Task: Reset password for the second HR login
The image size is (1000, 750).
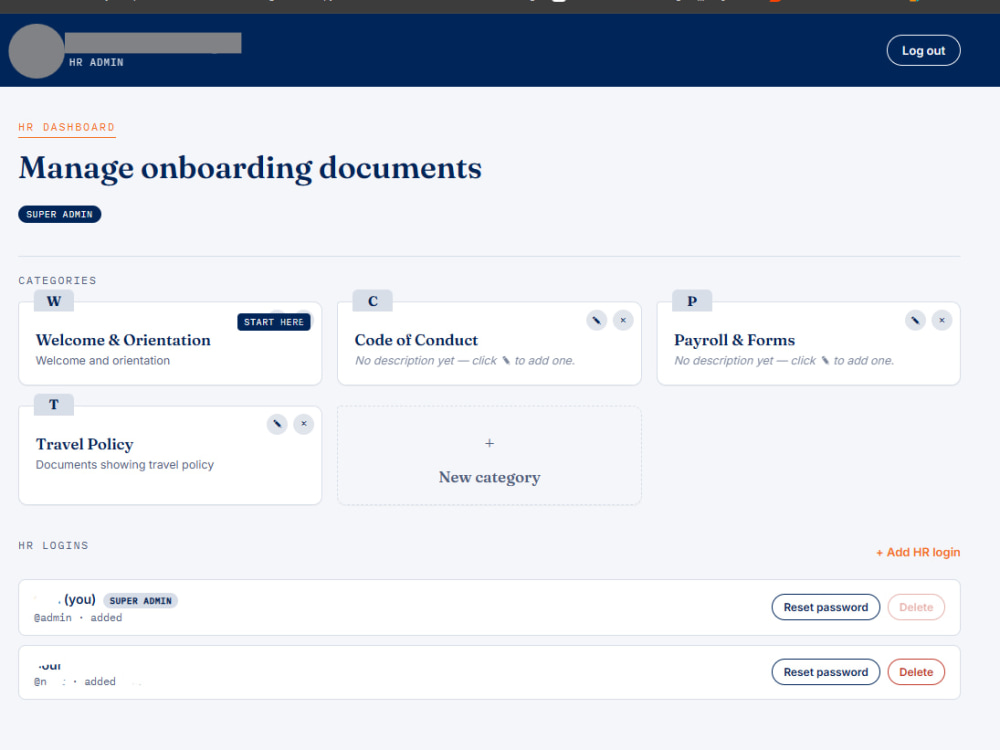Action: [x=825, y=672]
